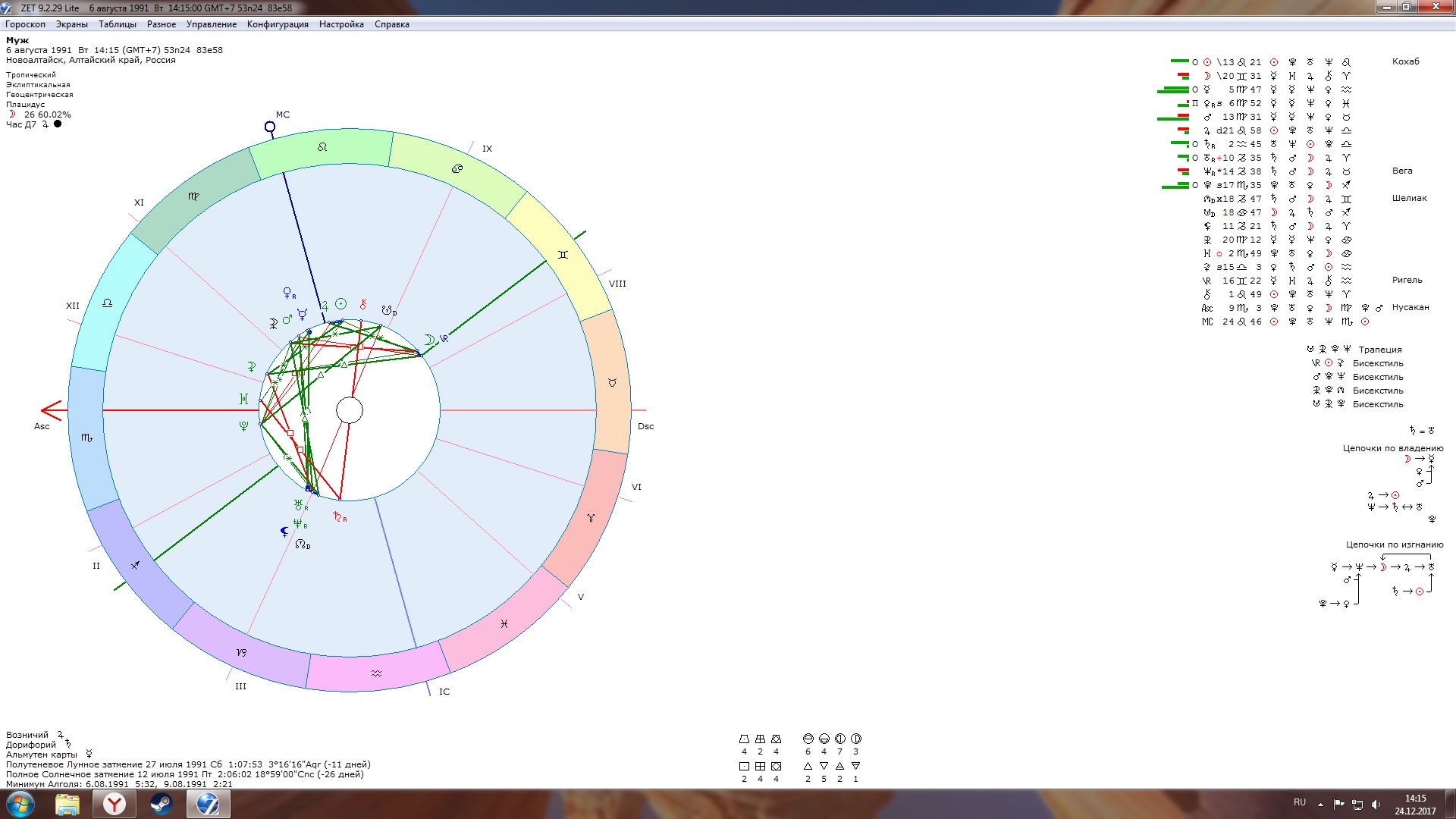The width and height of the screenshot is (1456, 819).
Task: Click the Настройка menu item
Action: 341,24
